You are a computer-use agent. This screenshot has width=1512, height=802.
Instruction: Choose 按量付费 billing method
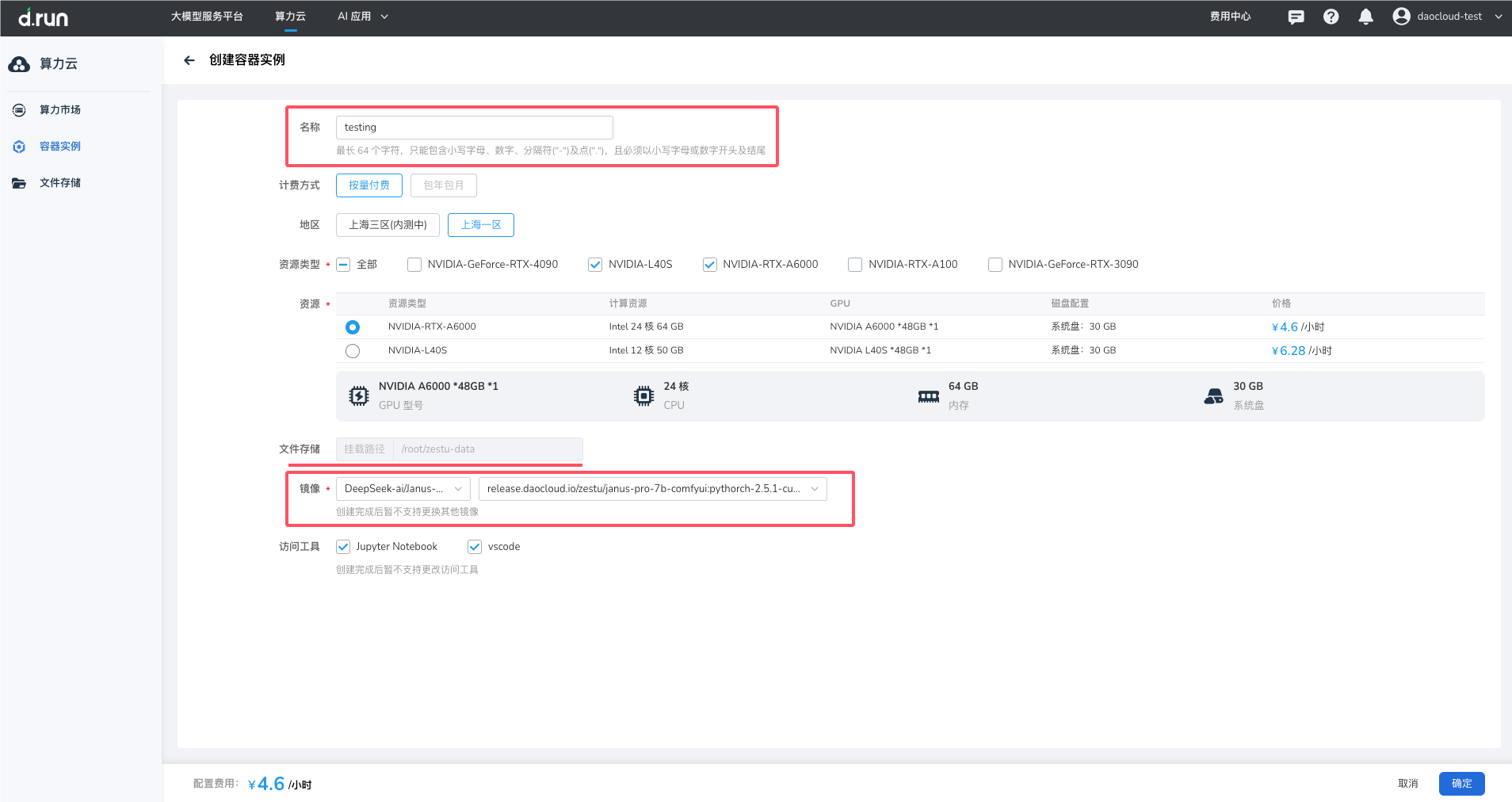(369, 185)
